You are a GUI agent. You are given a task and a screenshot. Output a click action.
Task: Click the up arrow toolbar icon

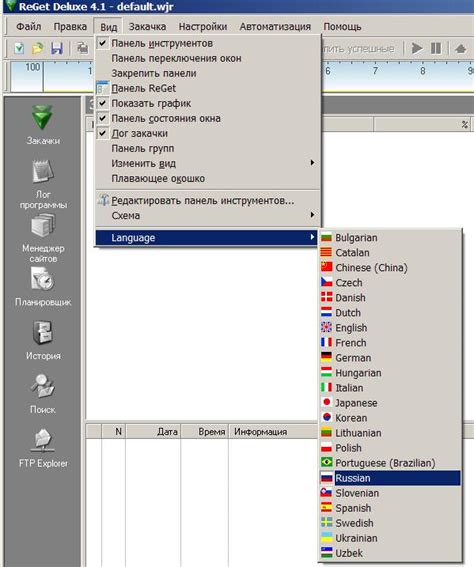pos(460,48)
